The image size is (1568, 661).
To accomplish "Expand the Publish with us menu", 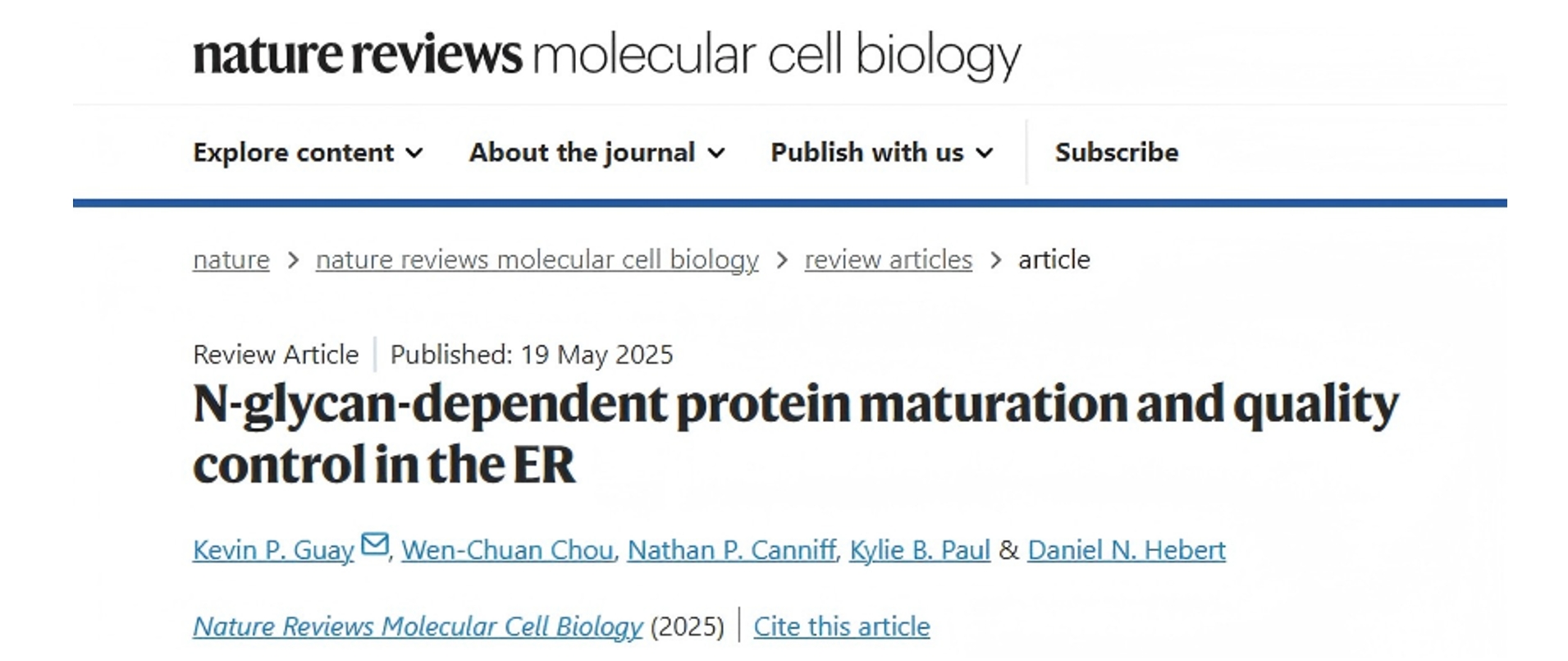I will [866, 153].
